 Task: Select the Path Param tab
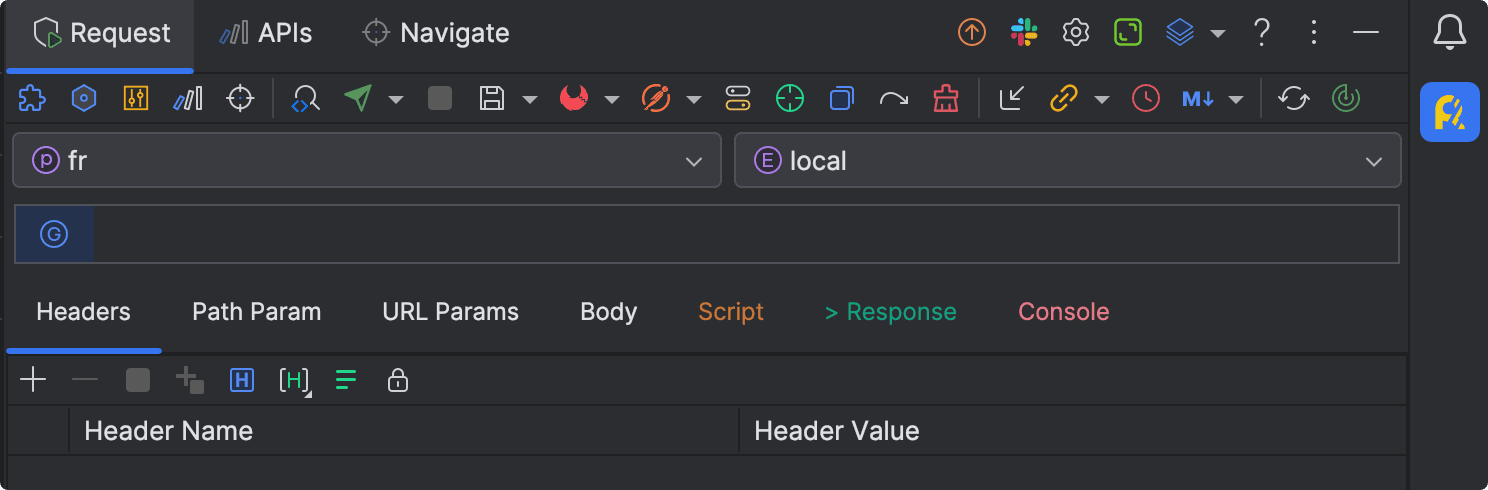tap(257, 312)
